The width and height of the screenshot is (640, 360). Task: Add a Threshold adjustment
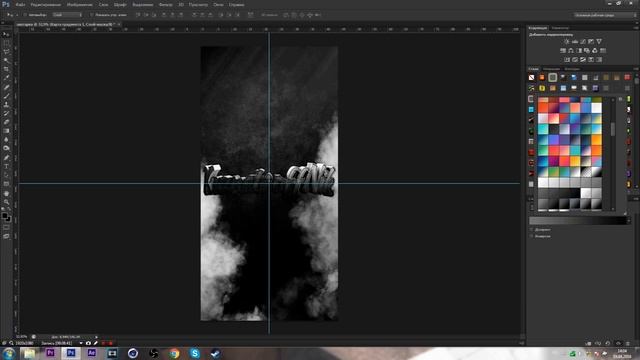click(583, 60)
